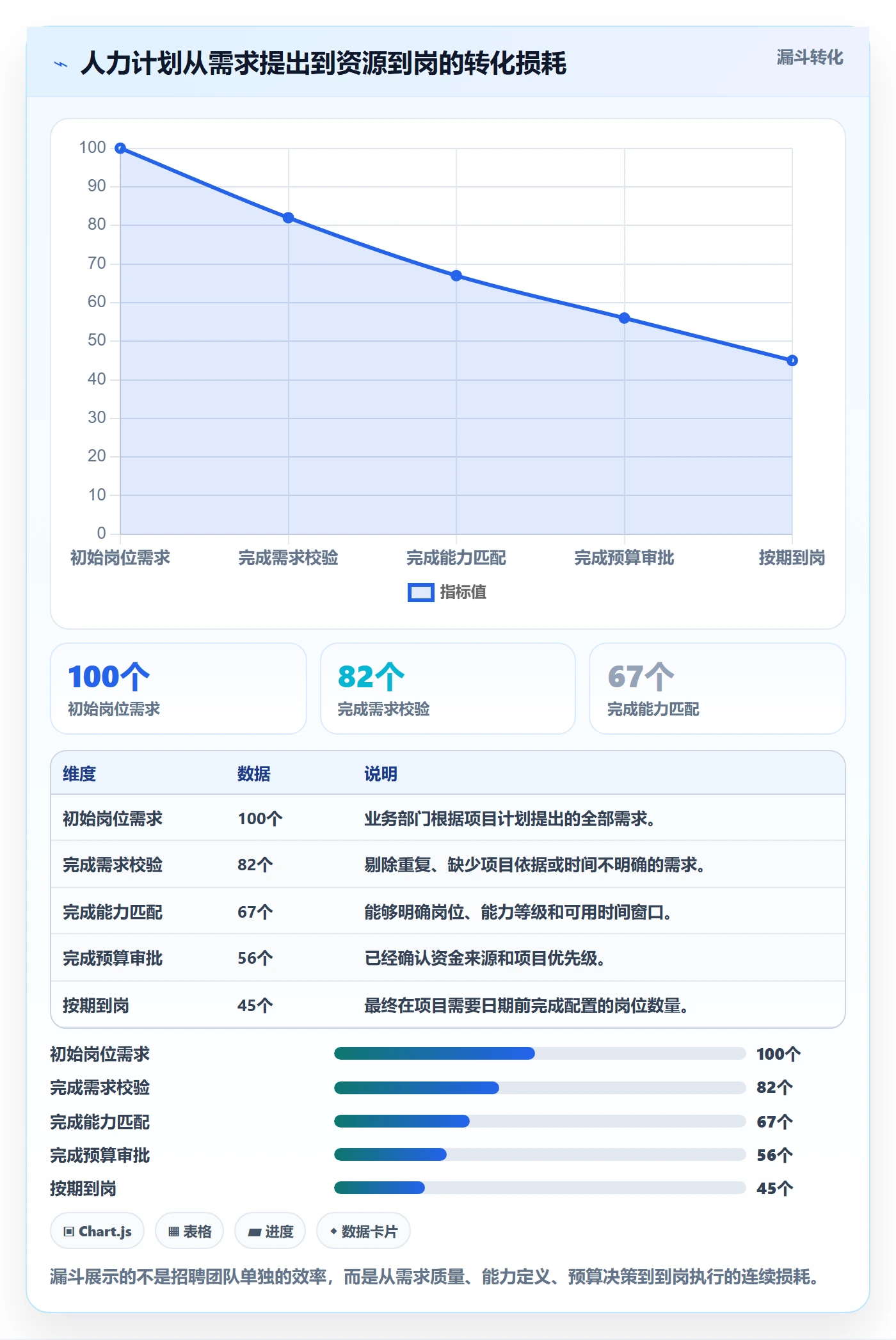Click the chart point for 完成需求校验

(289, 218)
